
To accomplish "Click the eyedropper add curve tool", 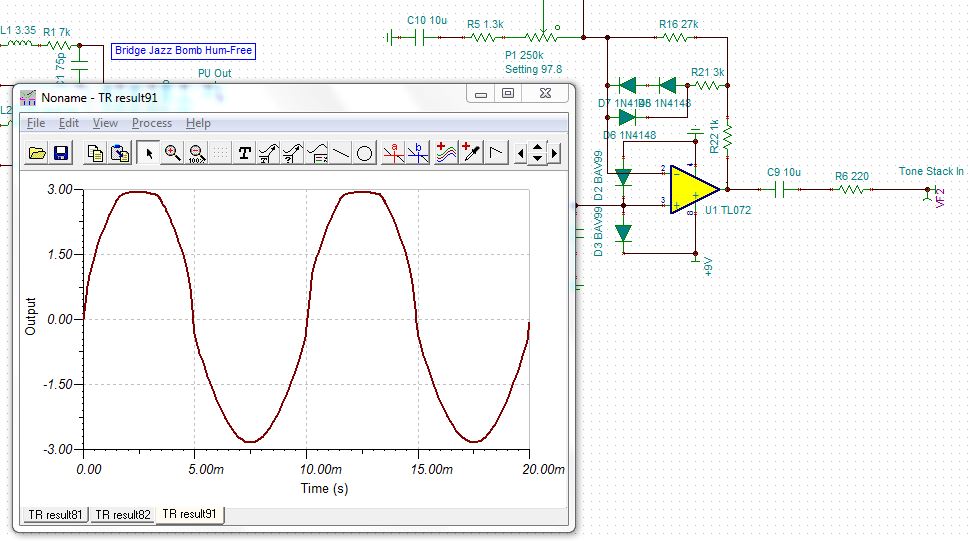I will click(471, 153).
